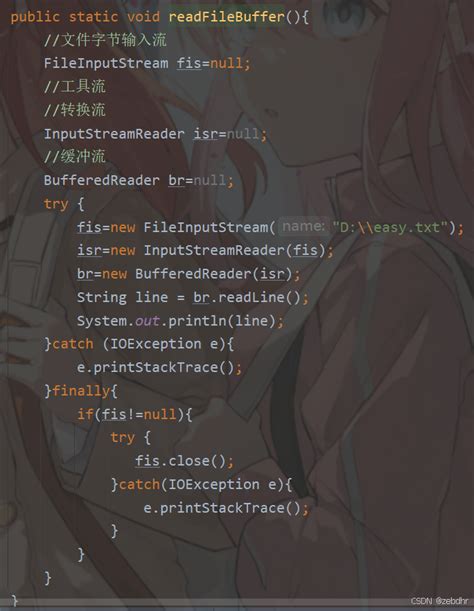Click the 'name:' parameter hint in FileInputStream
The height and width of the screenshot is (611, 474).
pyautogui.click(x=304, y=226)
